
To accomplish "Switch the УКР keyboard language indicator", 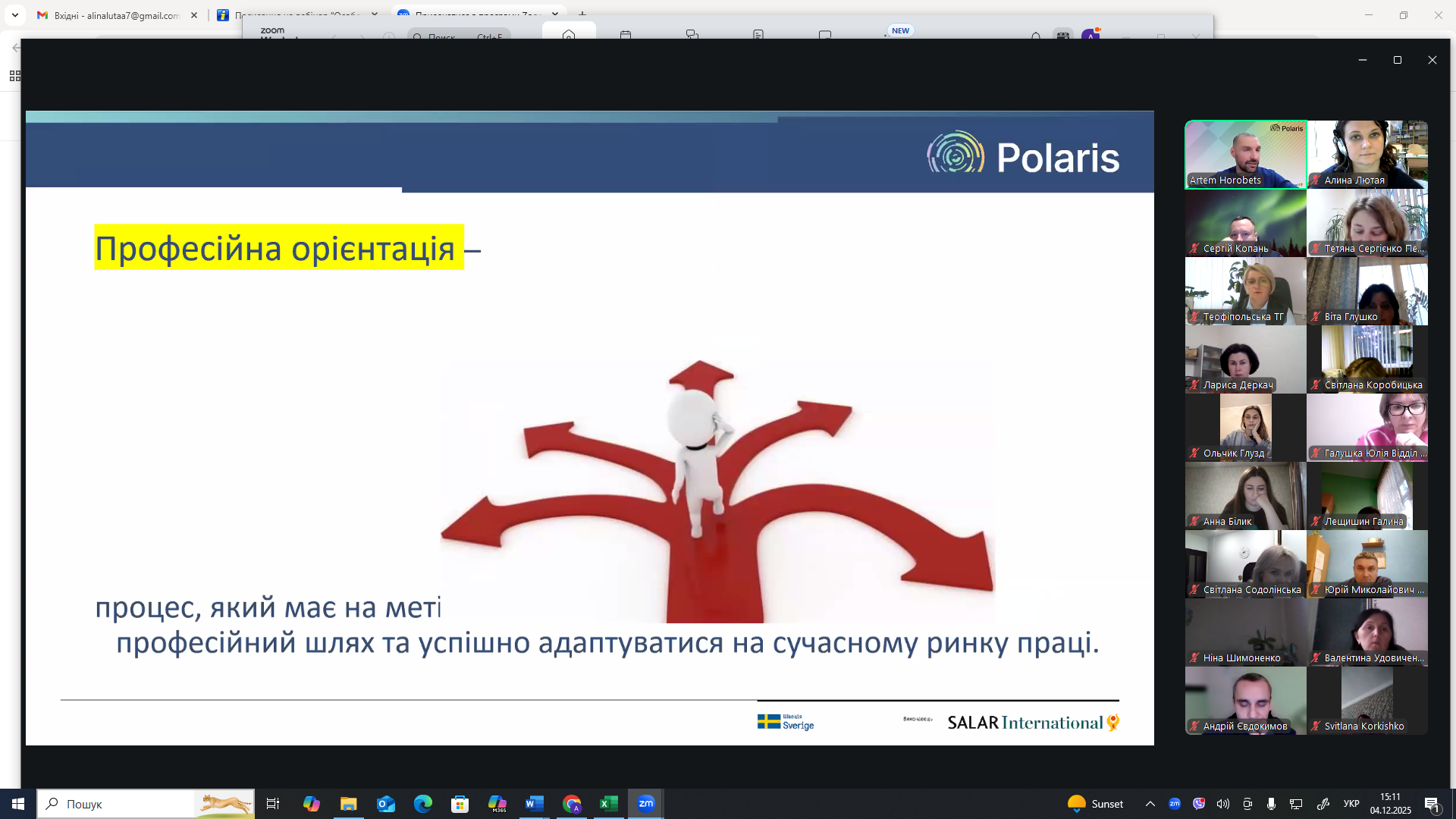I will 1351,804.
